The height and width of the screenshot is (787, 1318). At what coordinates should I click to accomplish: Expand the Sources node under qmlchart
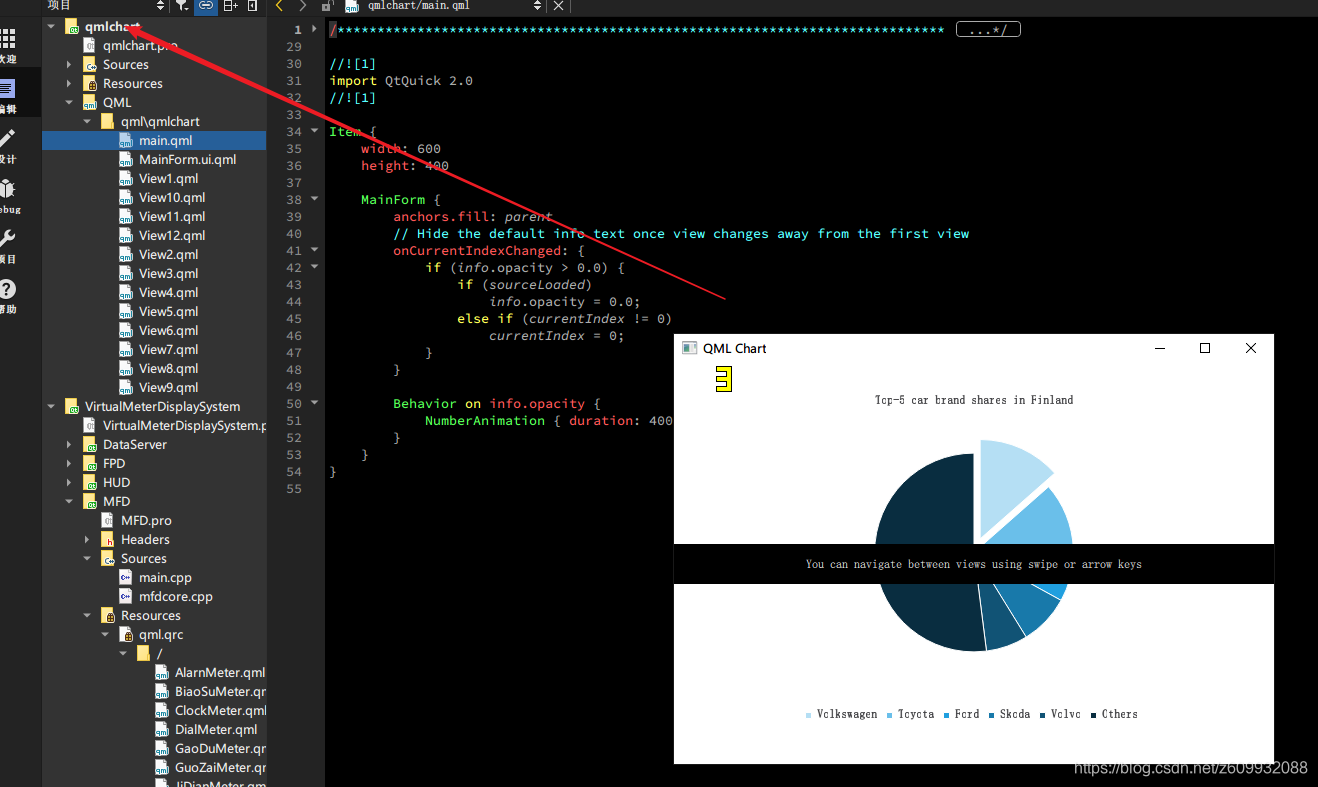click(x=68, y=63)
